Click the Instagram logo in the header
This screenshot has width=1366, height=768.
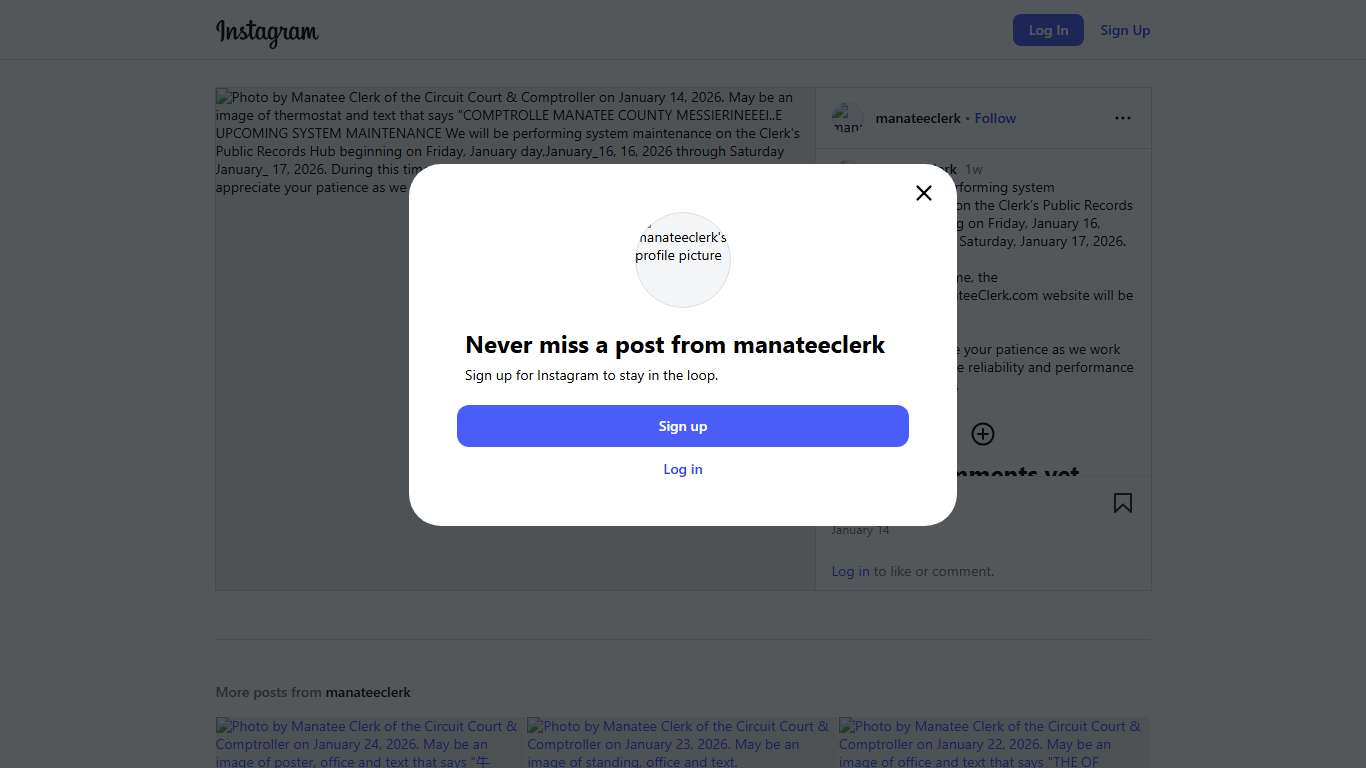[267, 32]
